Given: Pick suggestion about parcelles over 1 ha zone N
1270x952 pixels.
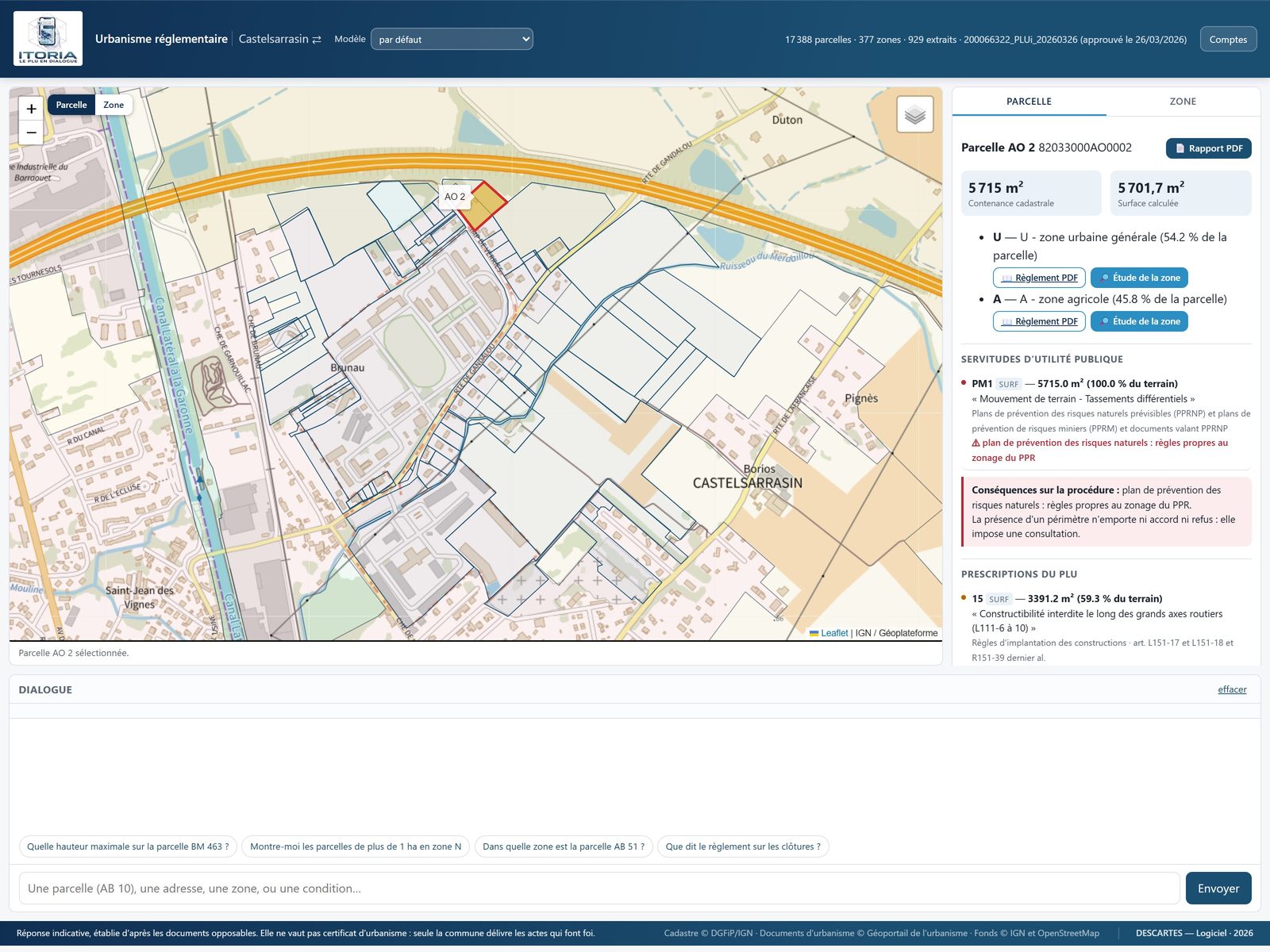Looking at the screenshot, I should (x=356, y=846).
